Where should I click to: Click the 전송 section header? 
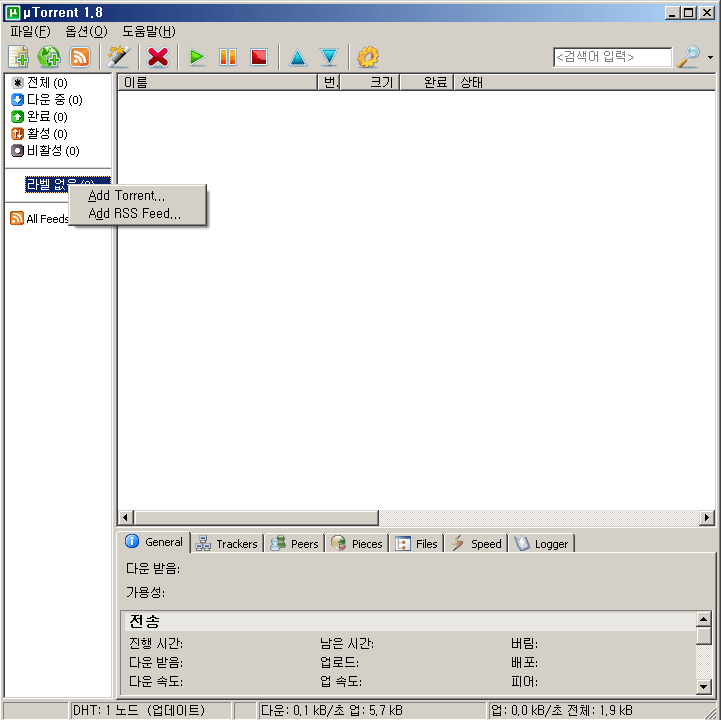(410, 621)
